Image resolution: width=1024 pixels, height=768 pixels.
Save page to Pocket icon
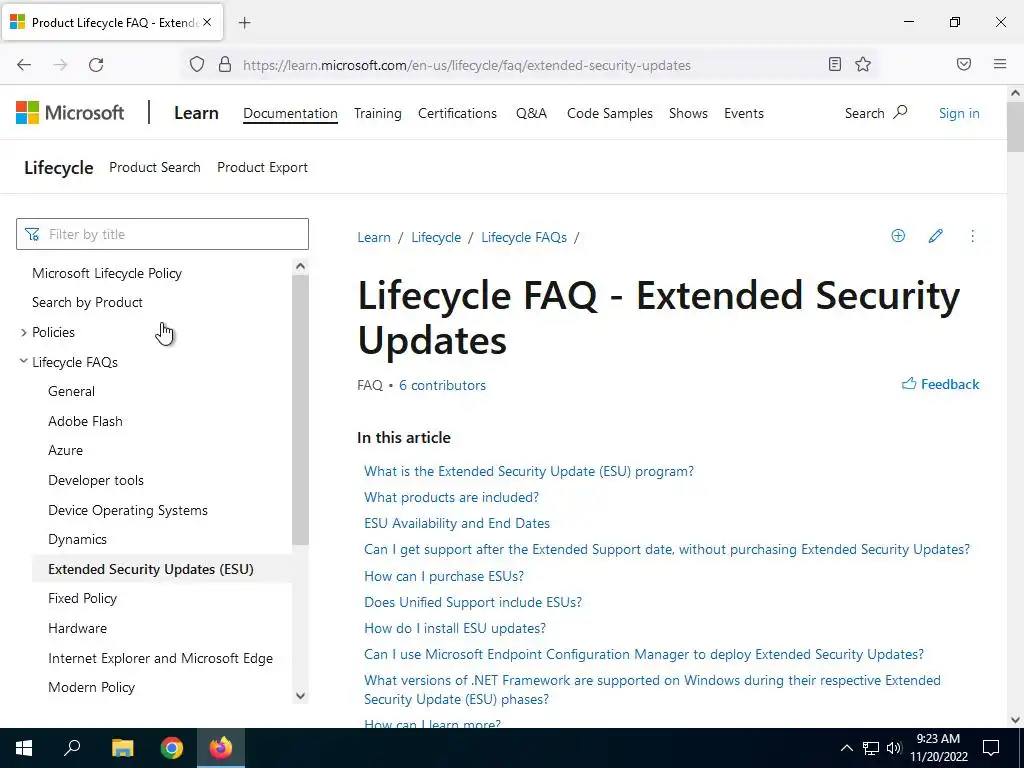click(964, 64)
